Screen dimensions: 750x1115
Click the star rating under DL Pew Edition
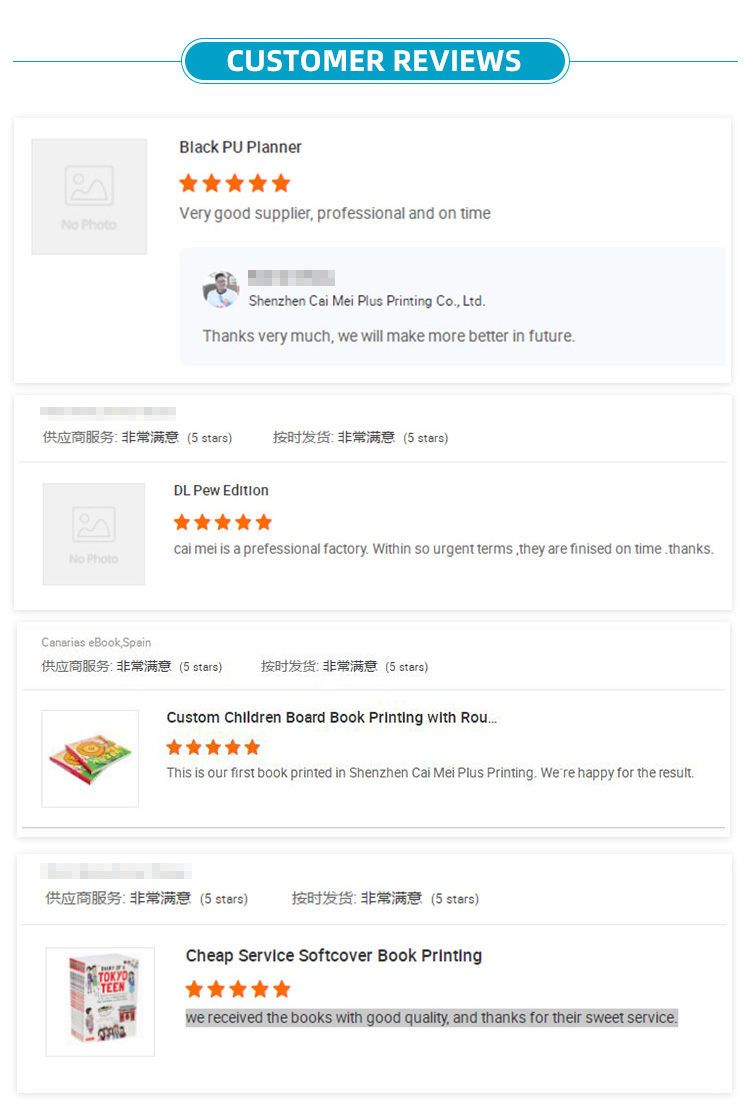point(223,523)
